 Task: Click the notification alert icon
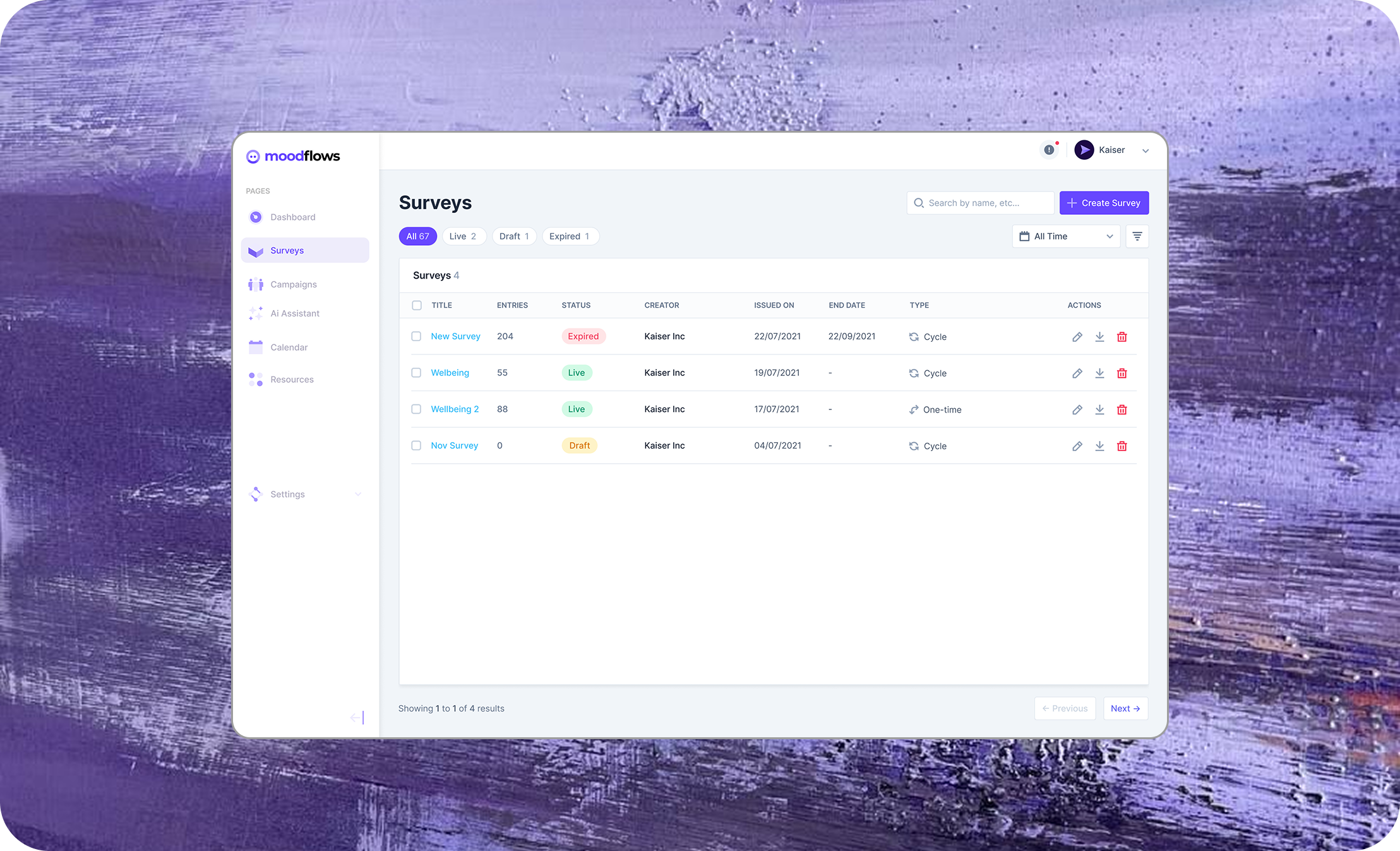coord(1049,150)
